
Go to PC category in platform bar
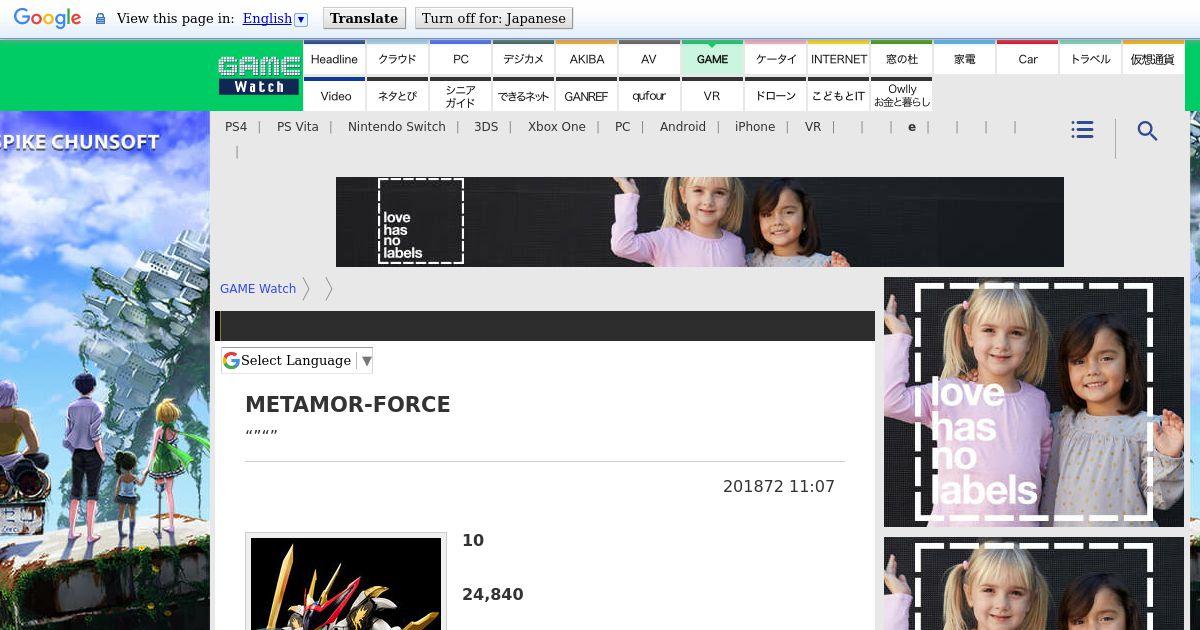coord(623,127)
